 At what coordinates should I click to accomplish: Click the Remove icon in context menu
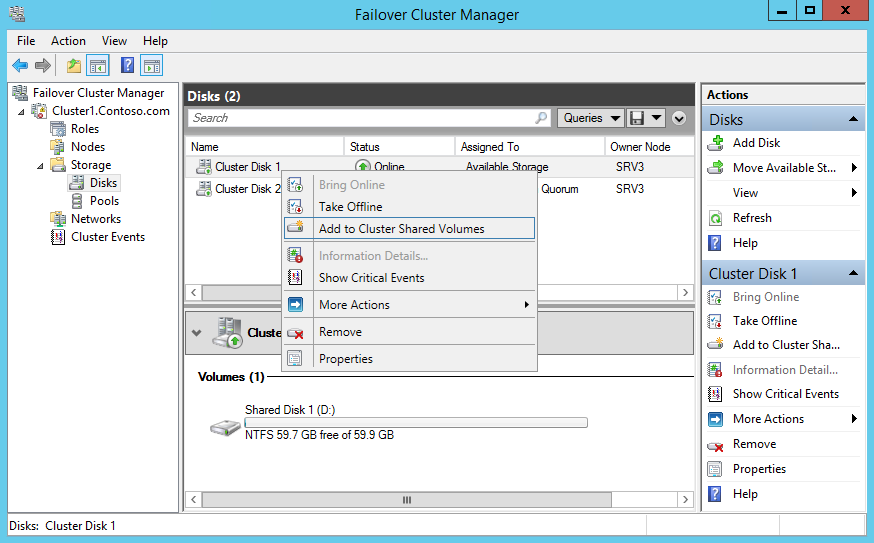pyautogui.click(x=295, y=332)
